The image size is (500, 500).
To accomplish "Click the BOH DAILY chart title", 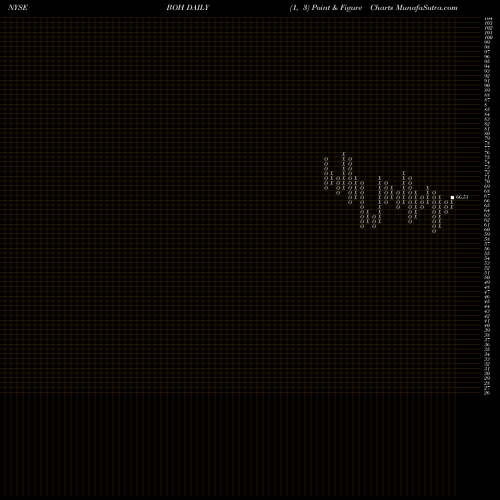I will point(188,8).
